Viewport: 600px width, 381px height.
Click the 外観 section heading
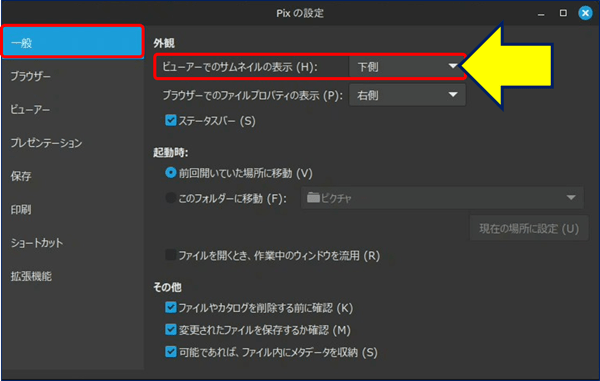(164, 43)
